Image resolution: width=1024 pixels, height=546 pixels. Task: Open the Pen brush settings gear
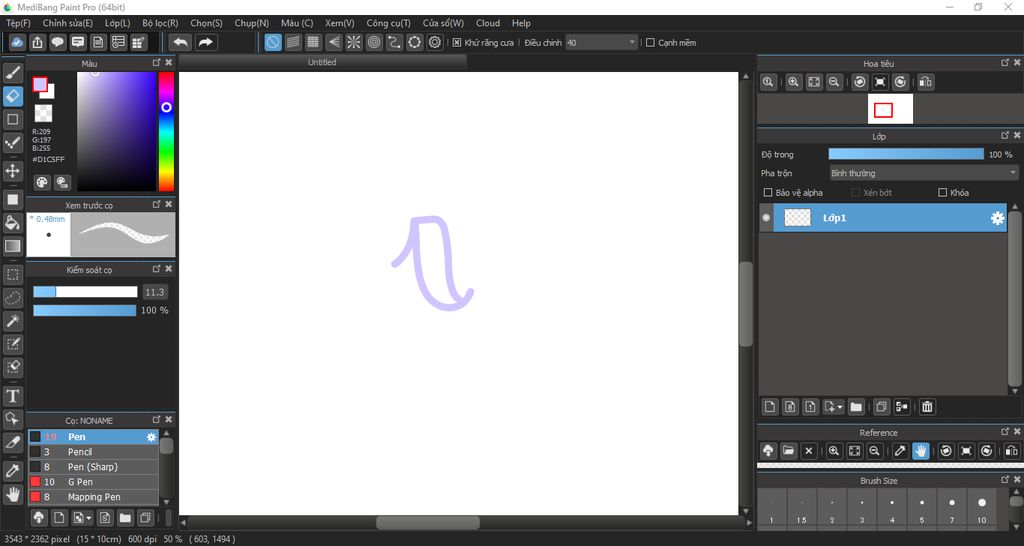click(152, 437)
